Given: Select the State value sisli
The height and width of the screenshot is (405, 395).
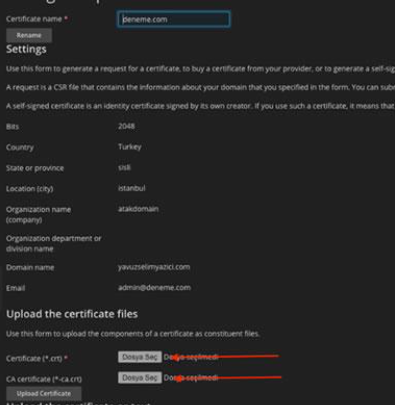Looking at the screenshot, I should coord(124,167).
